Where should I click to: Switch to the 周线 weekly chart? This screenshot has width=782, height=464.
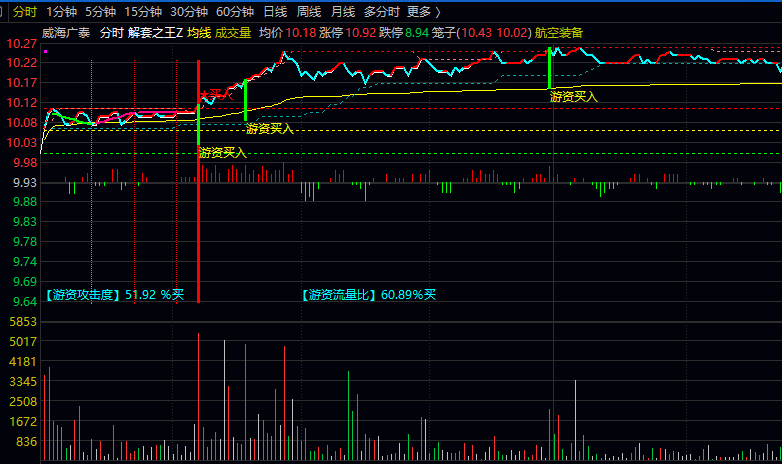coord(309,11)
